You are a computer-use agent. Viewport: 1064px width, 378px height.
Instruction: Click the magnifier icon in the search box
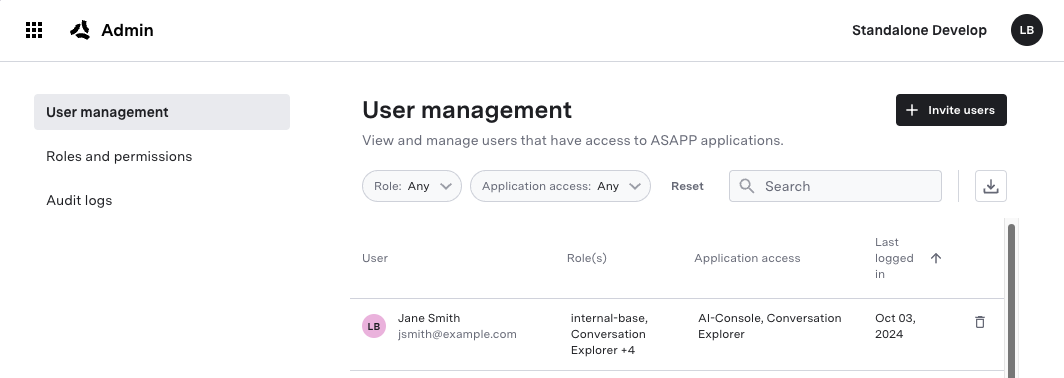point(746,186)
